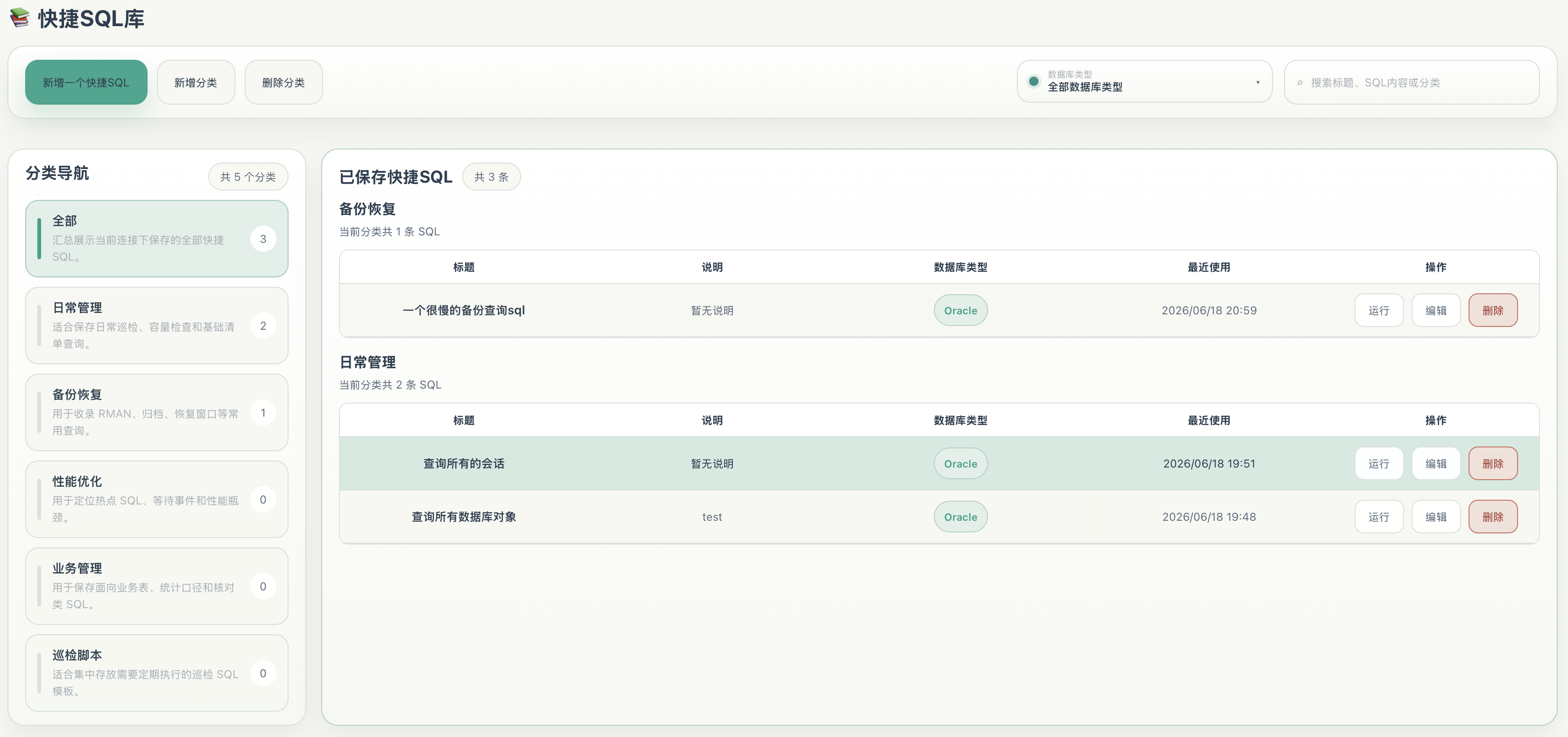Image resolution: width=1568 pixels, height=737 pixels.
Task: Run the 查询所有数据库对象 SQL
Action: [1379, 517]
